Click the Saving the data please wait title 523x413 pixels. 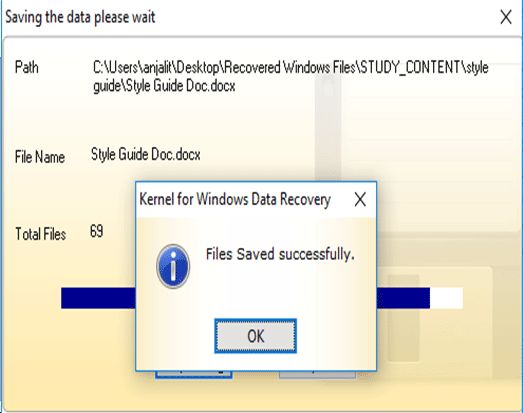point(80,17)
